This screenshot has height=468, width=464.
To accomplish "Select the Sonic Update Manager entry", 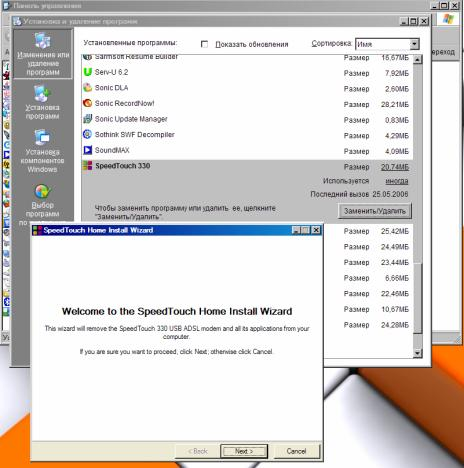I will (247, 119).
